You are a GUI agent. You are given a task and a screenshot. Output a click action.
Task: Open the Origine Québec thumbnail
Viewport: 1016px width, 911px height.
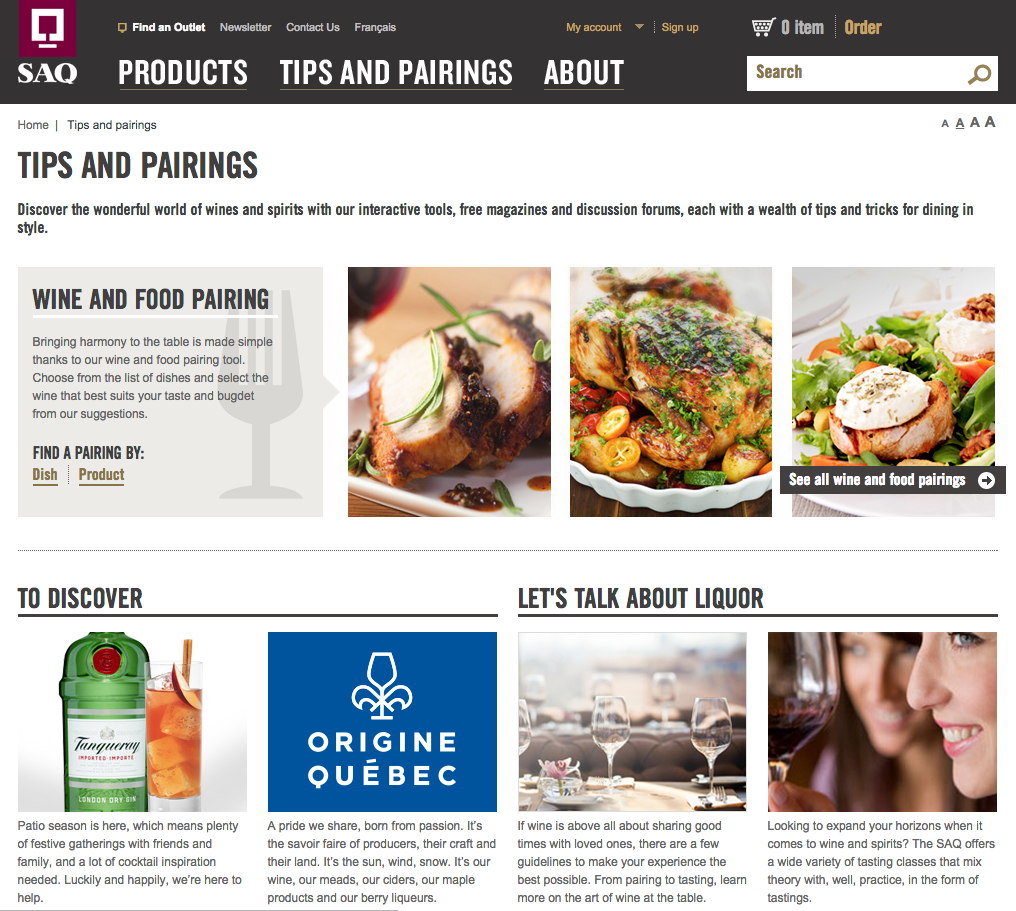382,722
